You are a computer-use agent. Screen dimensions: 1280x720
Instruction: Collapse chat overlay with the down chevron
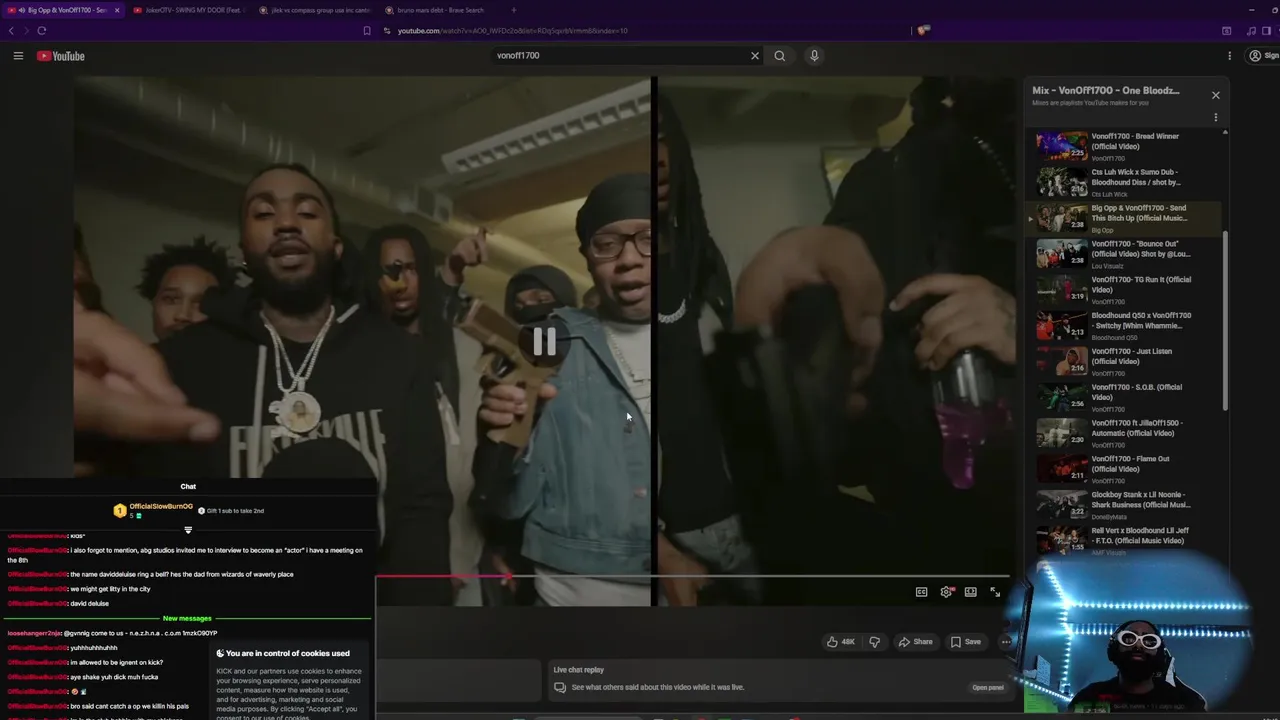(188, 530)
